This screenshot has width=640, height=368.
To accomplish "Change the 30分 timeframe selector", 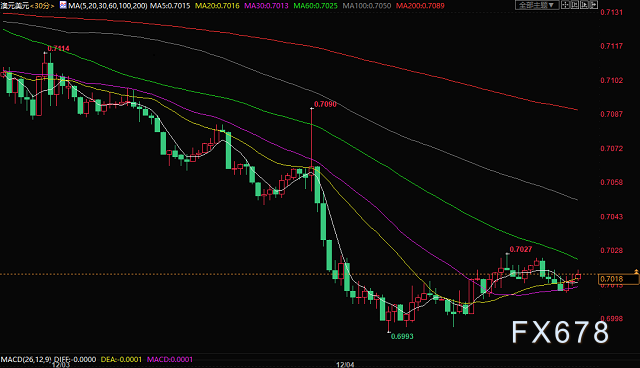I will [x=42, y=6].
